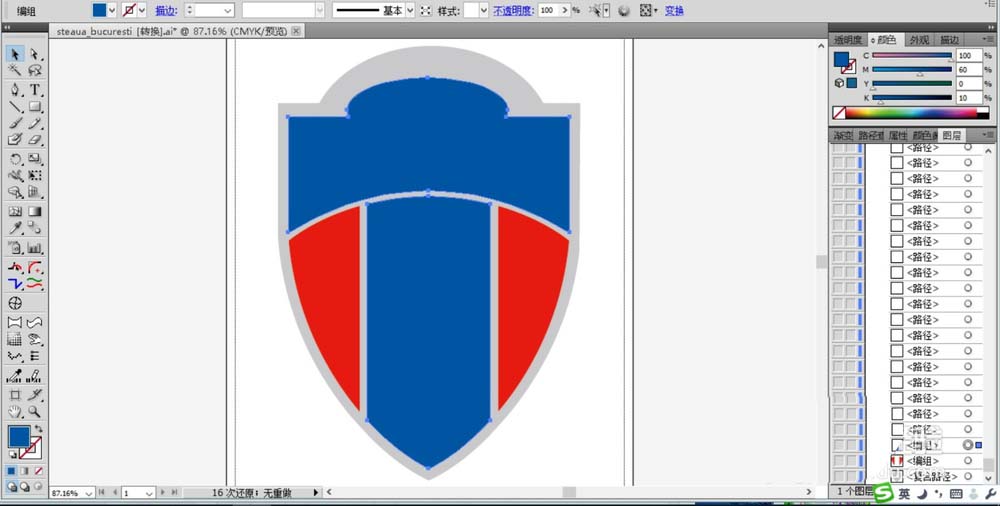Open status bar info arrow after 无重做
Viewport: 1000px width, 506px height.
(x=316, y=493)
